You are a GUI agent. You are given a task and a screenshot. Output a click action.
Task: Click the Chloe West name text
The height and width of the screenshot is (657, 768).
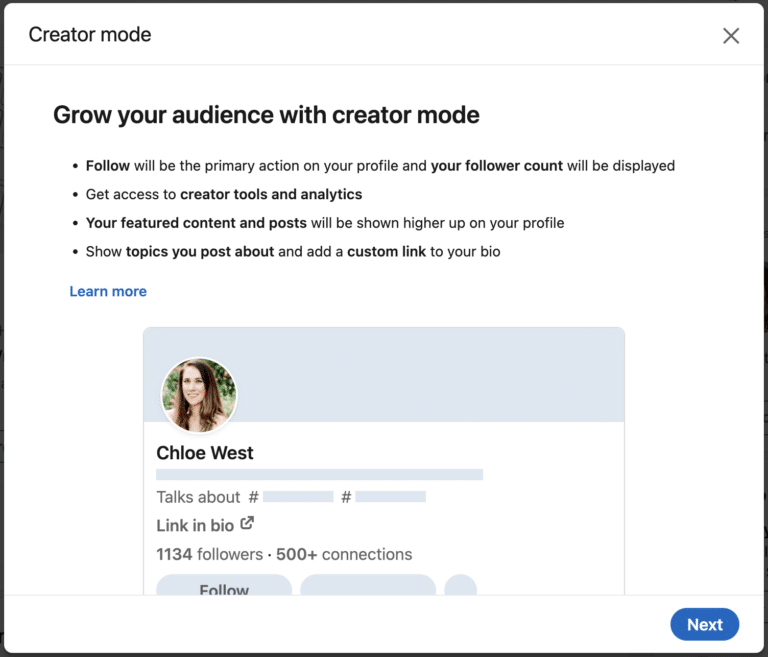205,453
